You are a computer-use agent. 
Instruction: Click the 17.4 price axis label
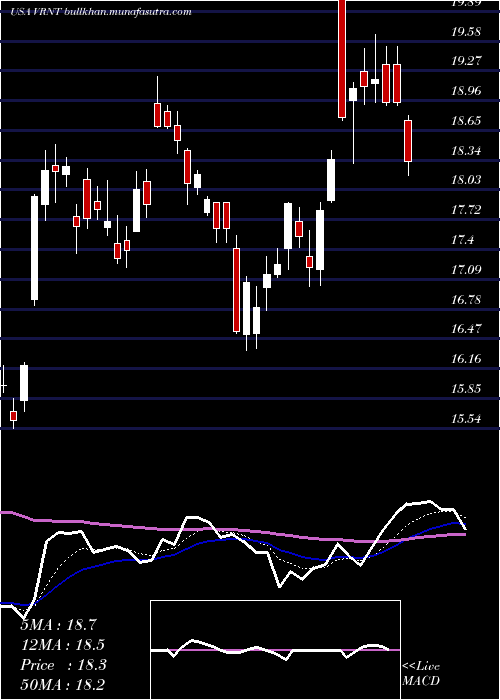pos(462,240)
